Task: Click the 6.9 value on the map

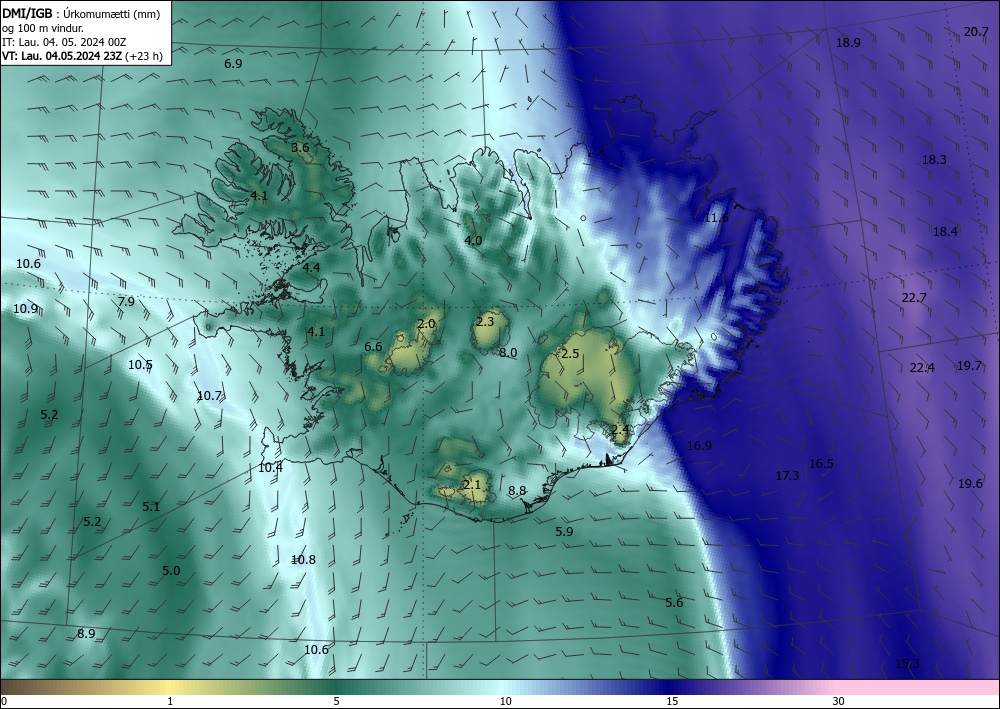Action: 233,64
